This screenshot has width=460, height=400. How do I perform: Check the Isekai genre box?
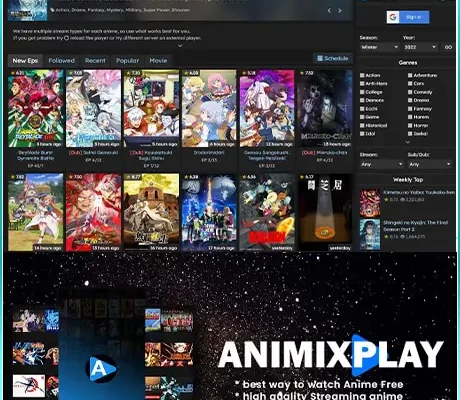(x=410, y=134)
